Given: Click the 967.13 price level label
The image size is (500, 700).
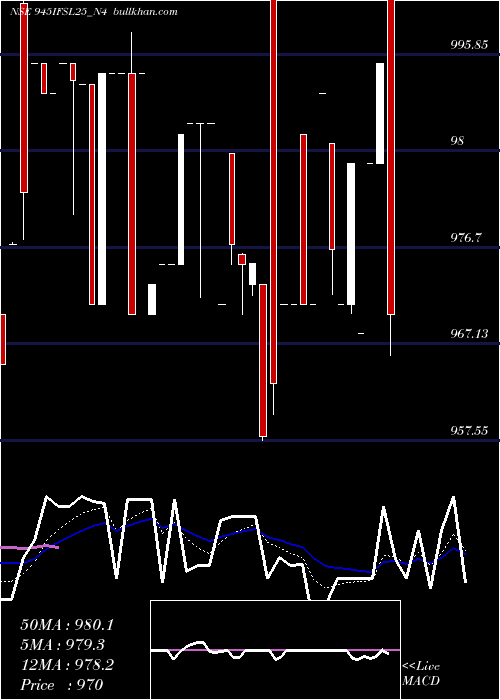Looking at the screenshot, I should [469, 333].
